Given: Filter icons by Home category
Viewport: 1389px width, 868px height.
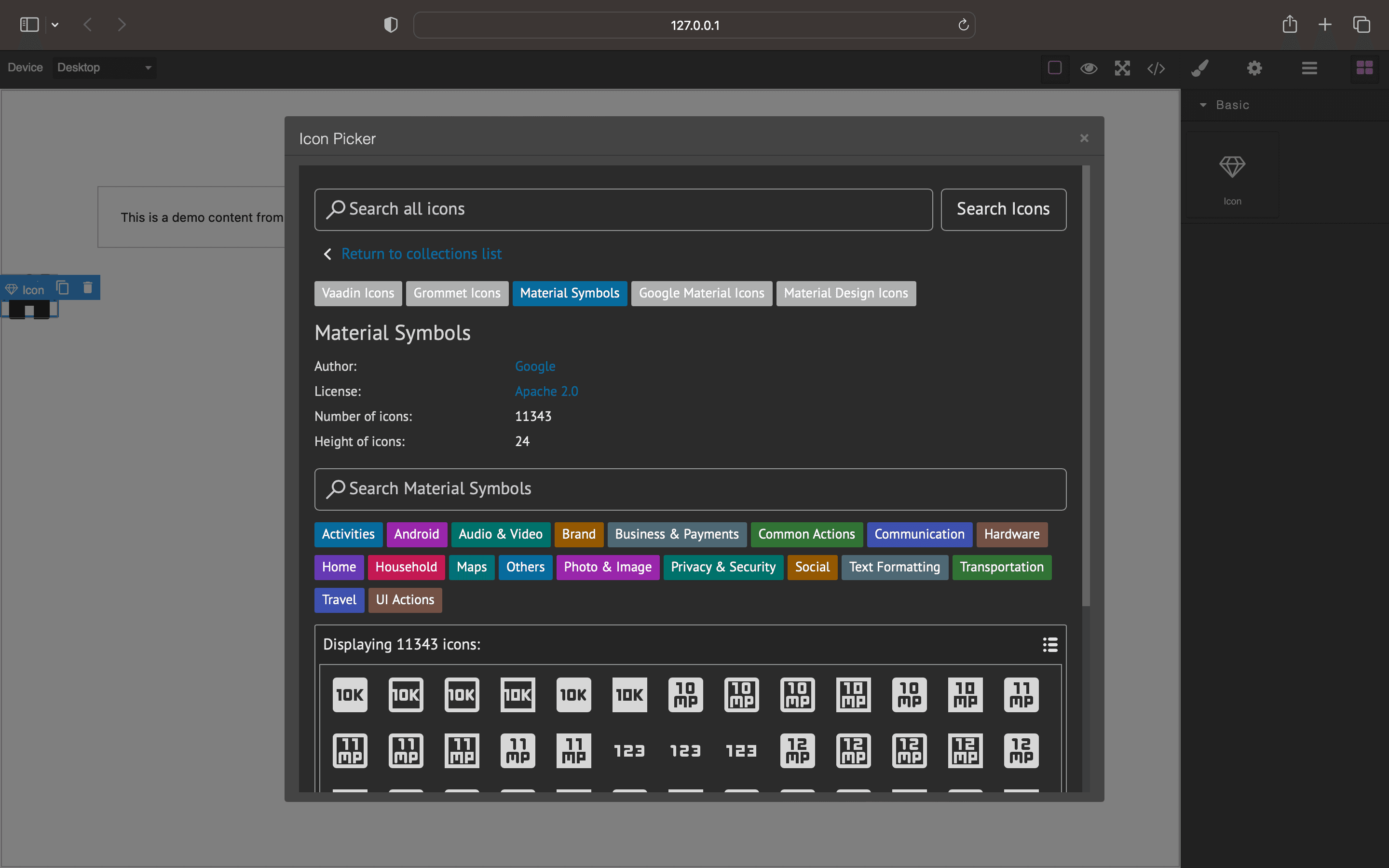Looking at the screenshot, I should 339,567.
